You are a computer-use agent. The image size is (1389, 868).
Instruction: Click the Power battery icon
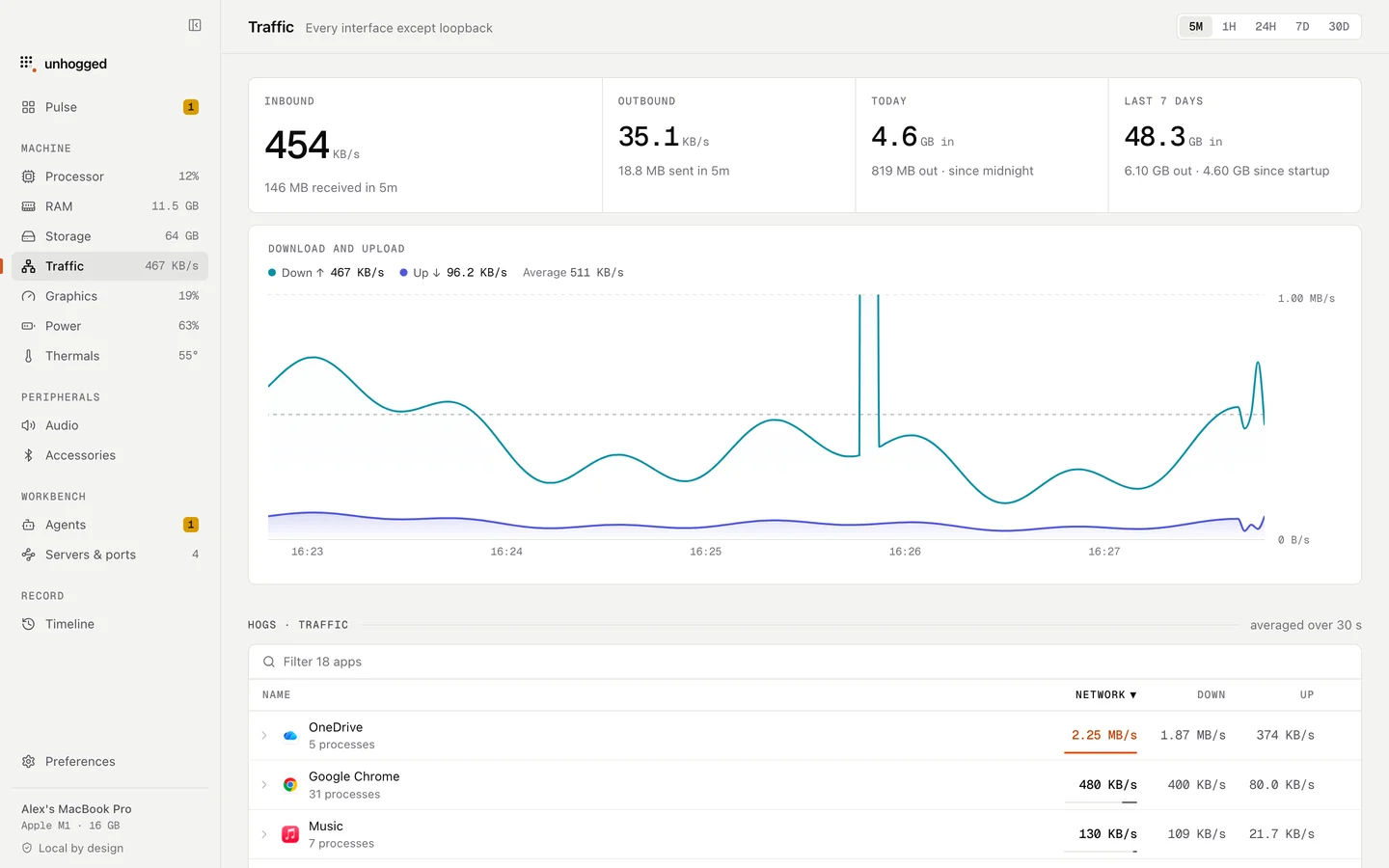pos(28,326)
